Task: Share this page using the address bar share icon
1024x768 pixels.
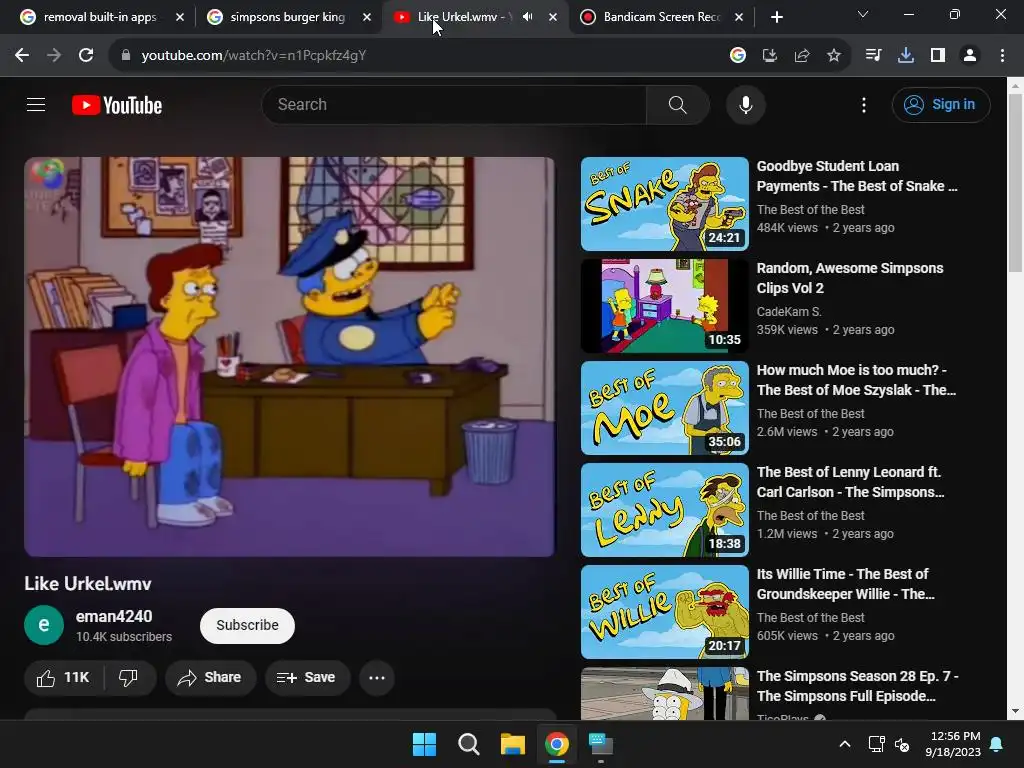Action: [x=802, y=56]
